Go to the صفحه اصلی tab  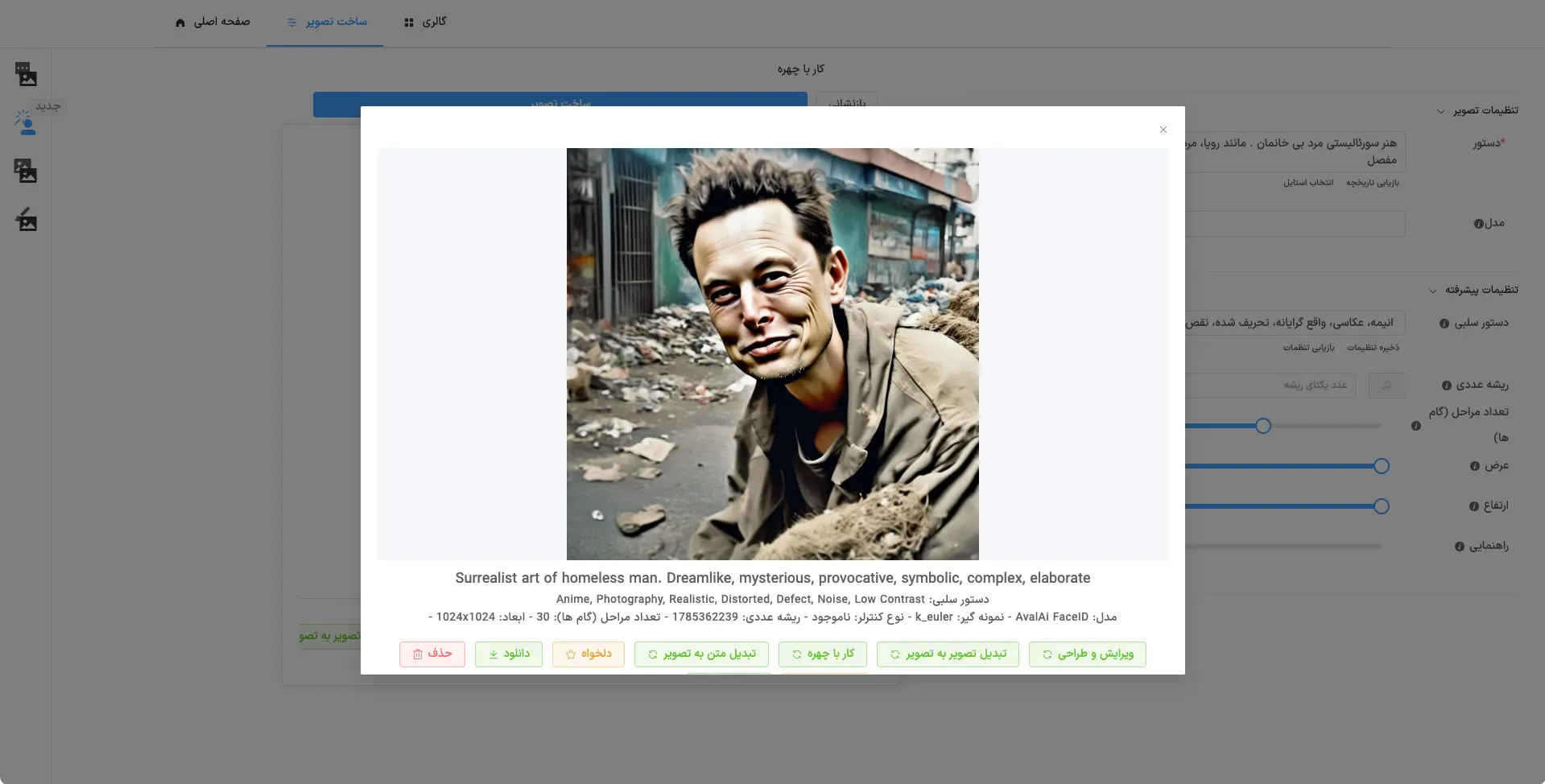(213, 22)
